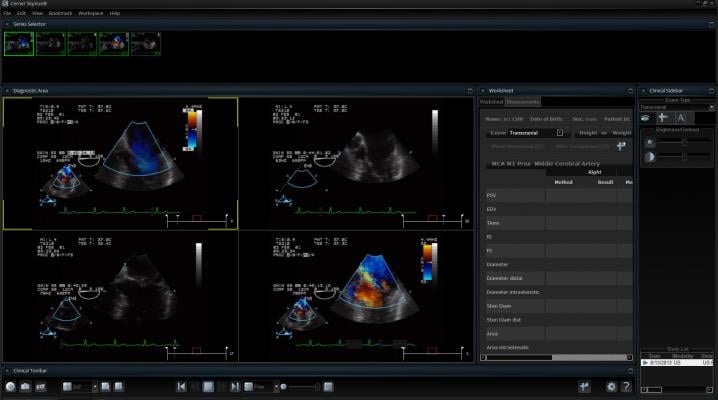Click the measurement tool tab in sidebar

click(x=663, y=118)
